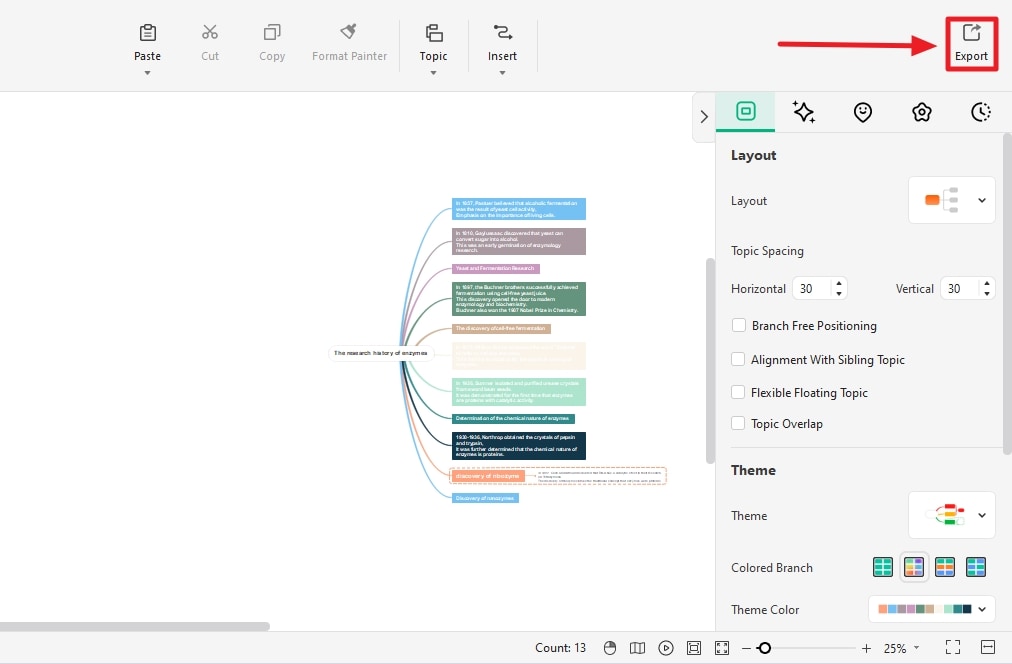Select the 'Discovery of nanozymes' topic
Screen dimensions: 1012x664
point(485,498)
